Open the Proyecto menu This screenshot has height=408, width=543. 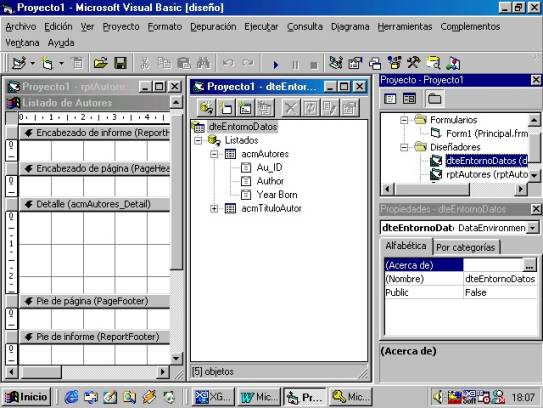coord(121,27)
